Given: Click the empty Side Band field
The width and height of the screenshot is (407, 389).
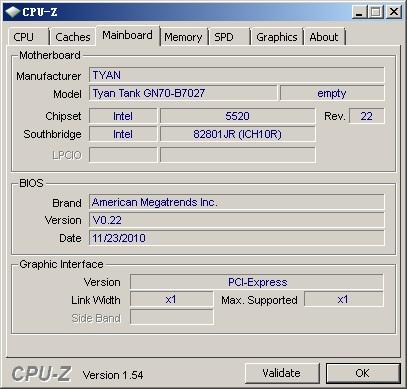Looking at the screenshot, I should point(171,317).
